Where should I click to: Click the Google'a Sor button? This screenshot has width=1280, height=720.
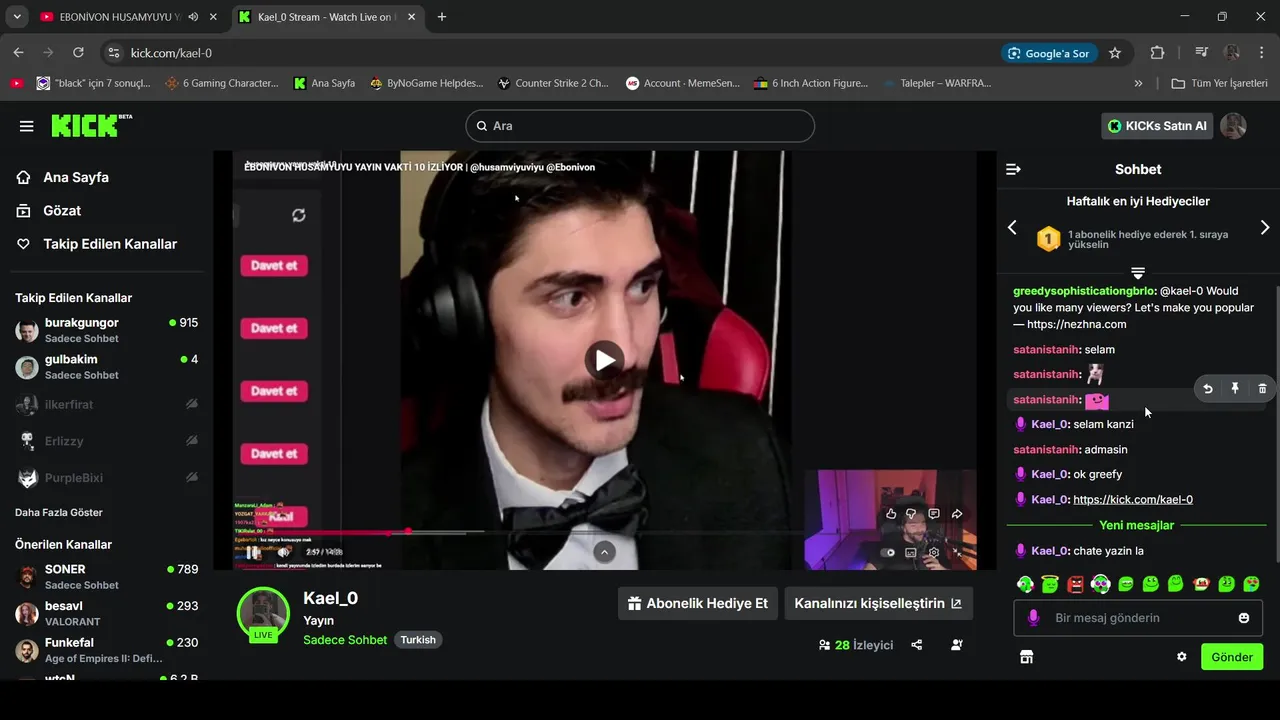1049,53
